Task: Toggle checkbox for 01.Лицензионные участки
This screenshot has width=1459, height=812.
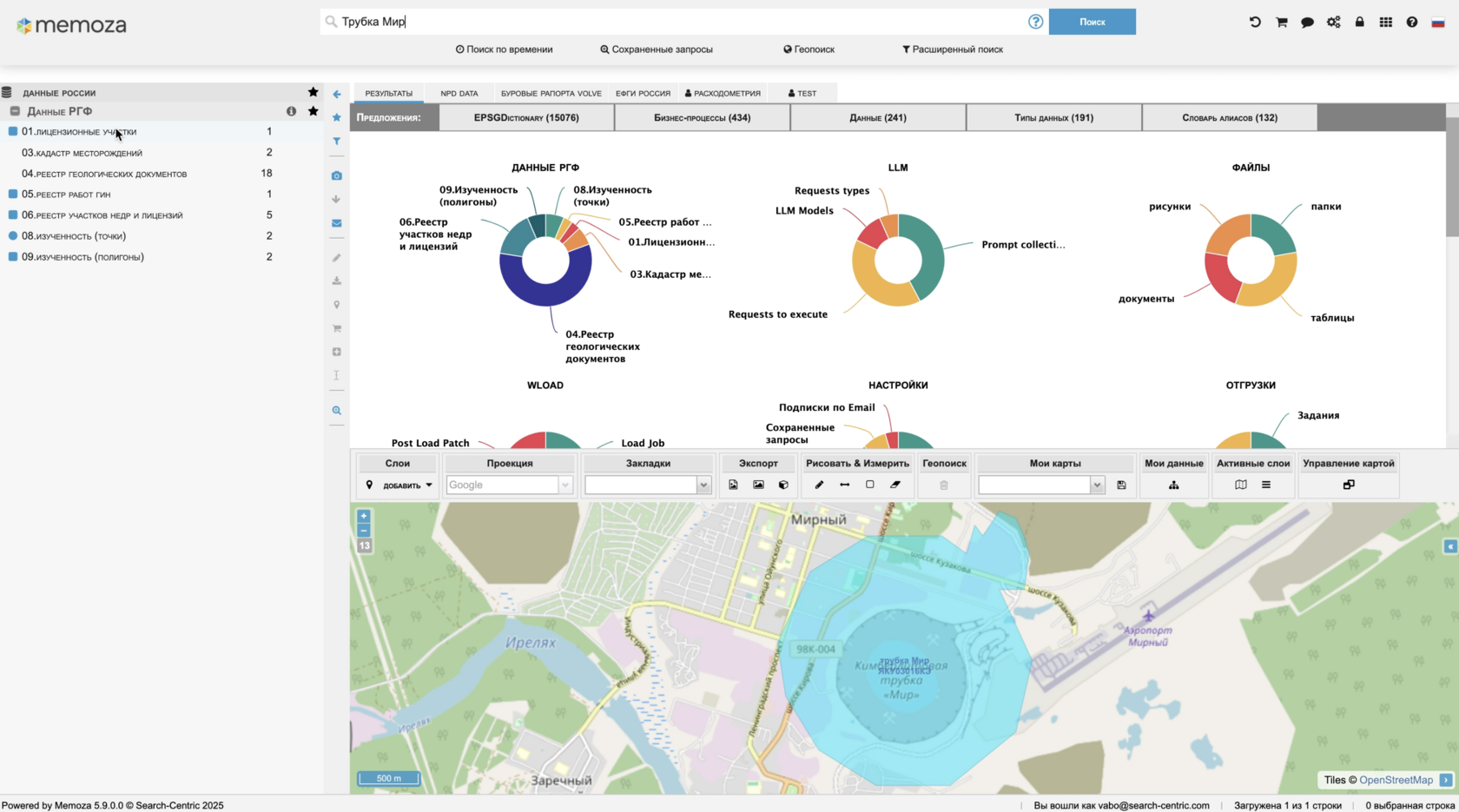Action: point(13,131)
